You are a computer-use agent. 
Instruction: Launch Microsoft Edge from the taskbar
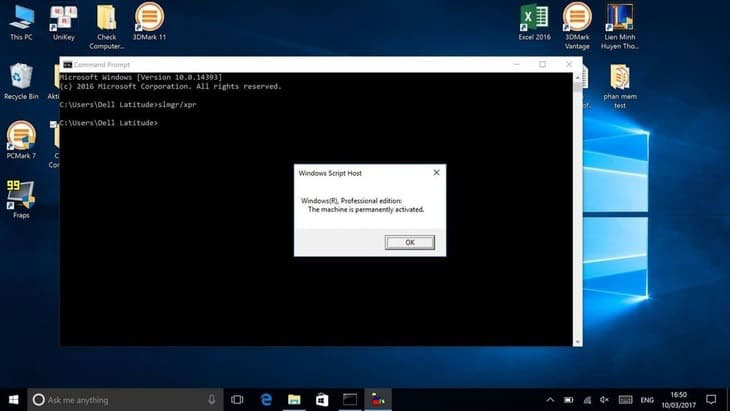266,400
